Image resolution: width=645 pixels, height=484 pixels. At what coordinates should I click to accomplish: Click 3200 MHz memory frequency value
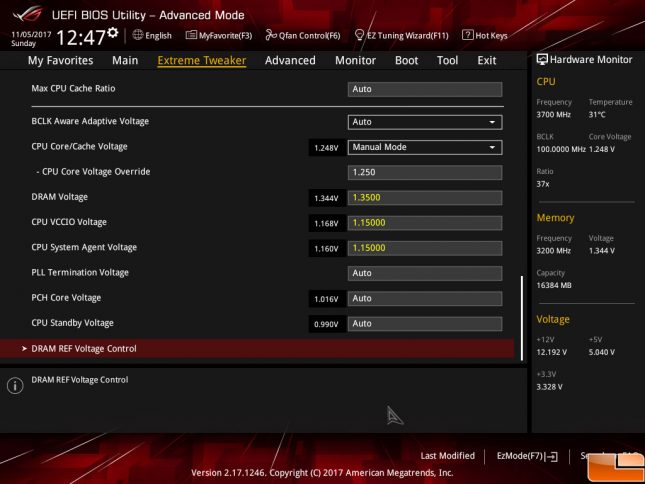[553, 251]
